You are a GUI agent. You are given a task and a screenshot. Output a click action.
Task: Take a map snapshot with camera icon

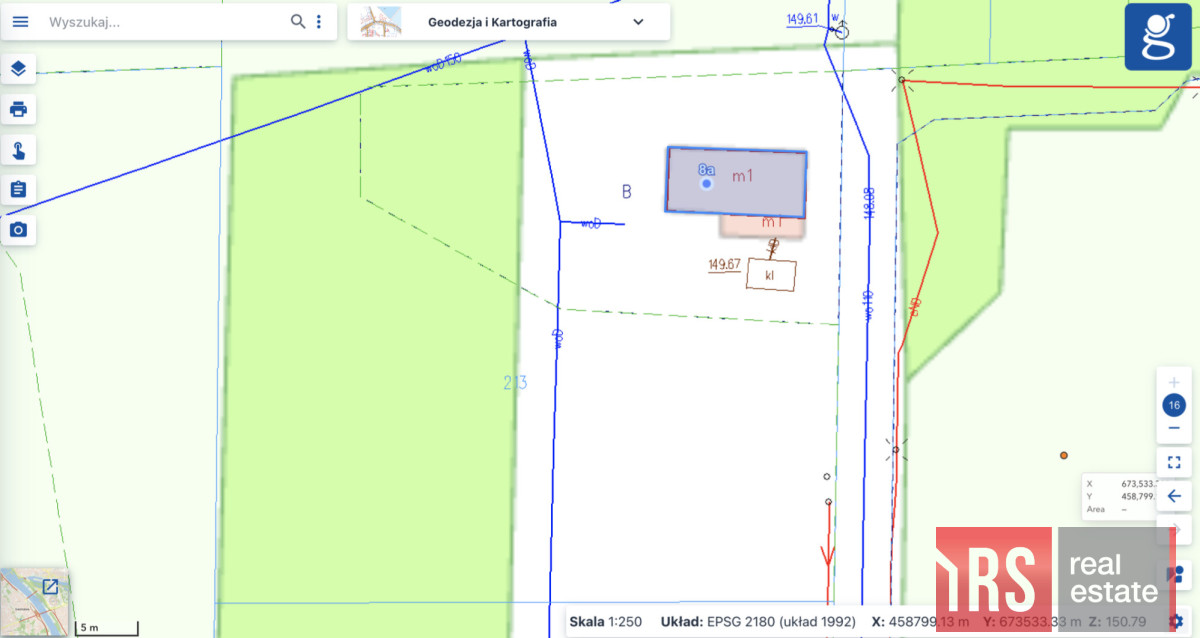pyautogui.click(x=18, y=230)
